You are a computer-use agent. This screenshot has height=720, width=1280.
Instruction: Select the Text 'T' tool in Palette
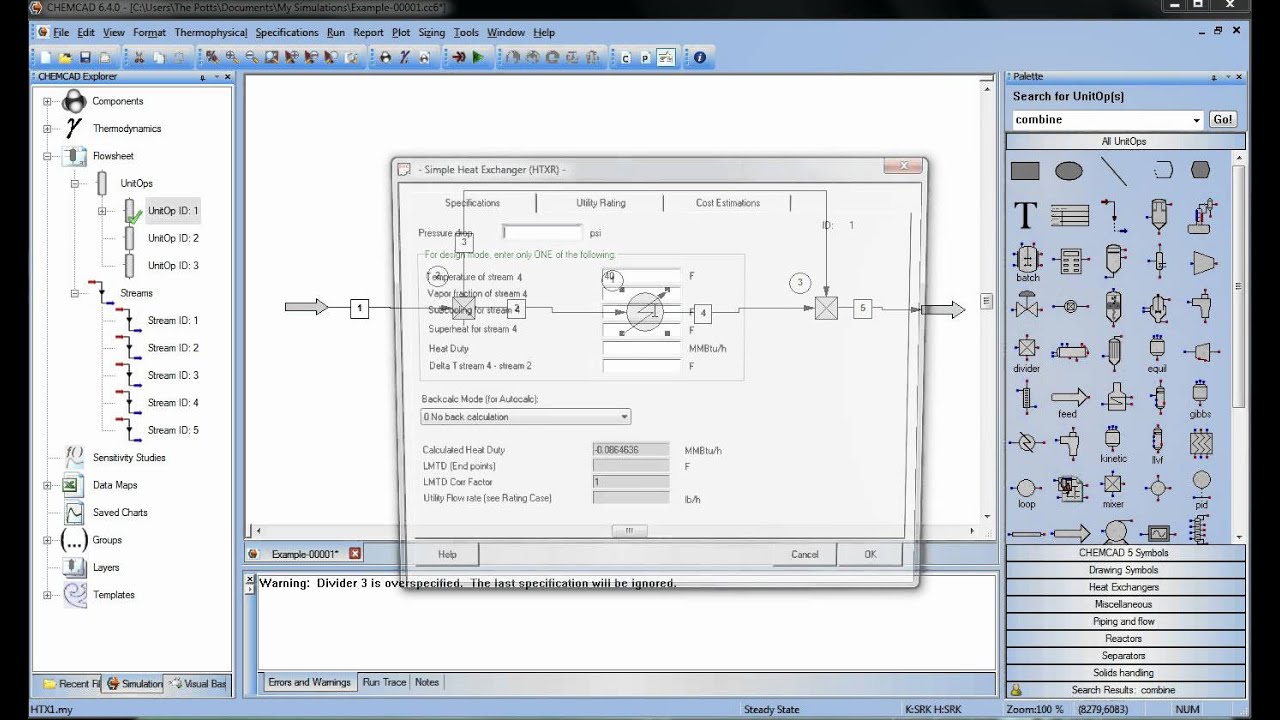click(x=1025, y=215)
